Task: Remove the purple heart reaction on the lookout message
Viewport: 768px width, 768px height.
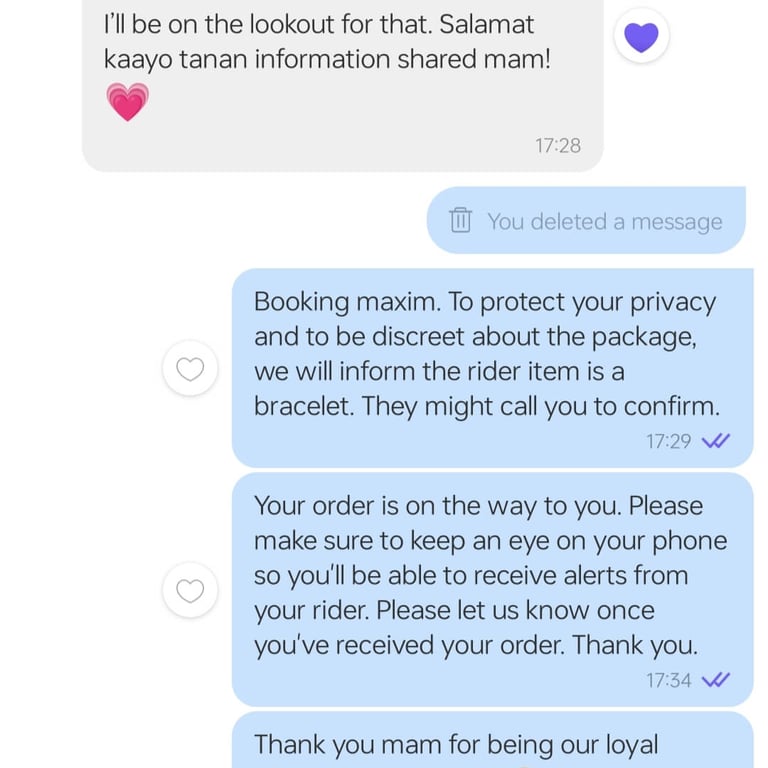Action: coord(641,38)
